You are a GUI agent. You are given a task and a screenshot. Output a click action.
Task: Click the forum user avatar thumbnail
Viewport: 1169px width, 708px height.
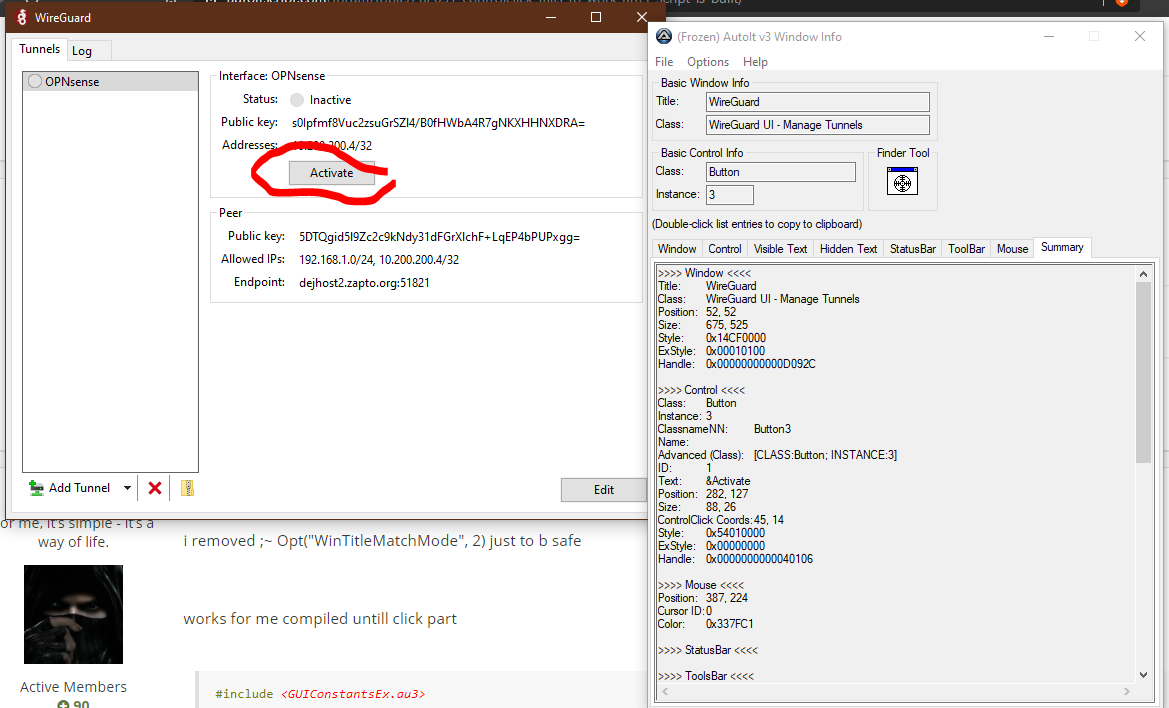tap(73, 614)
